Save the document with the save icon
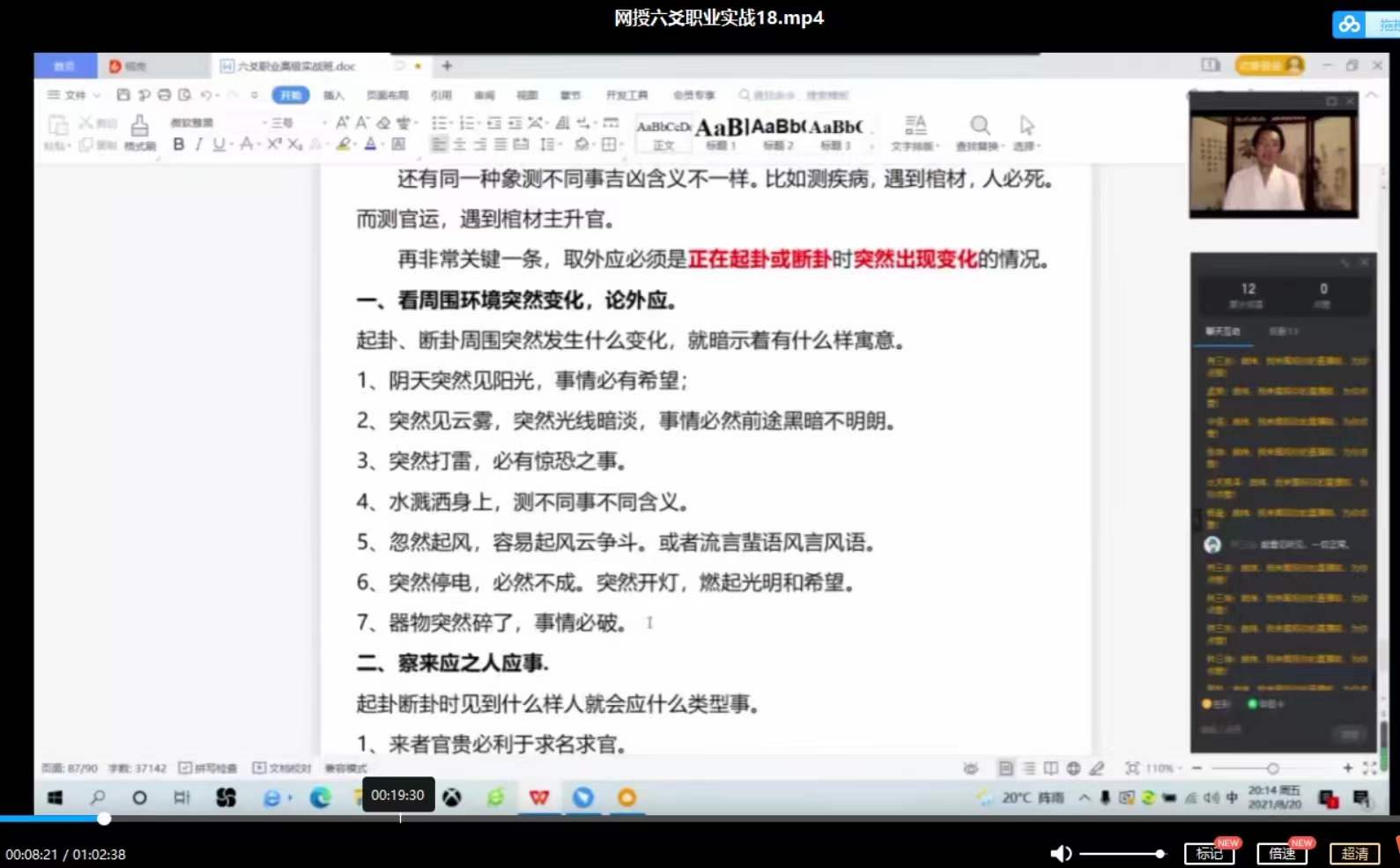Screen dimensions: 1400x868 (123, 95)
